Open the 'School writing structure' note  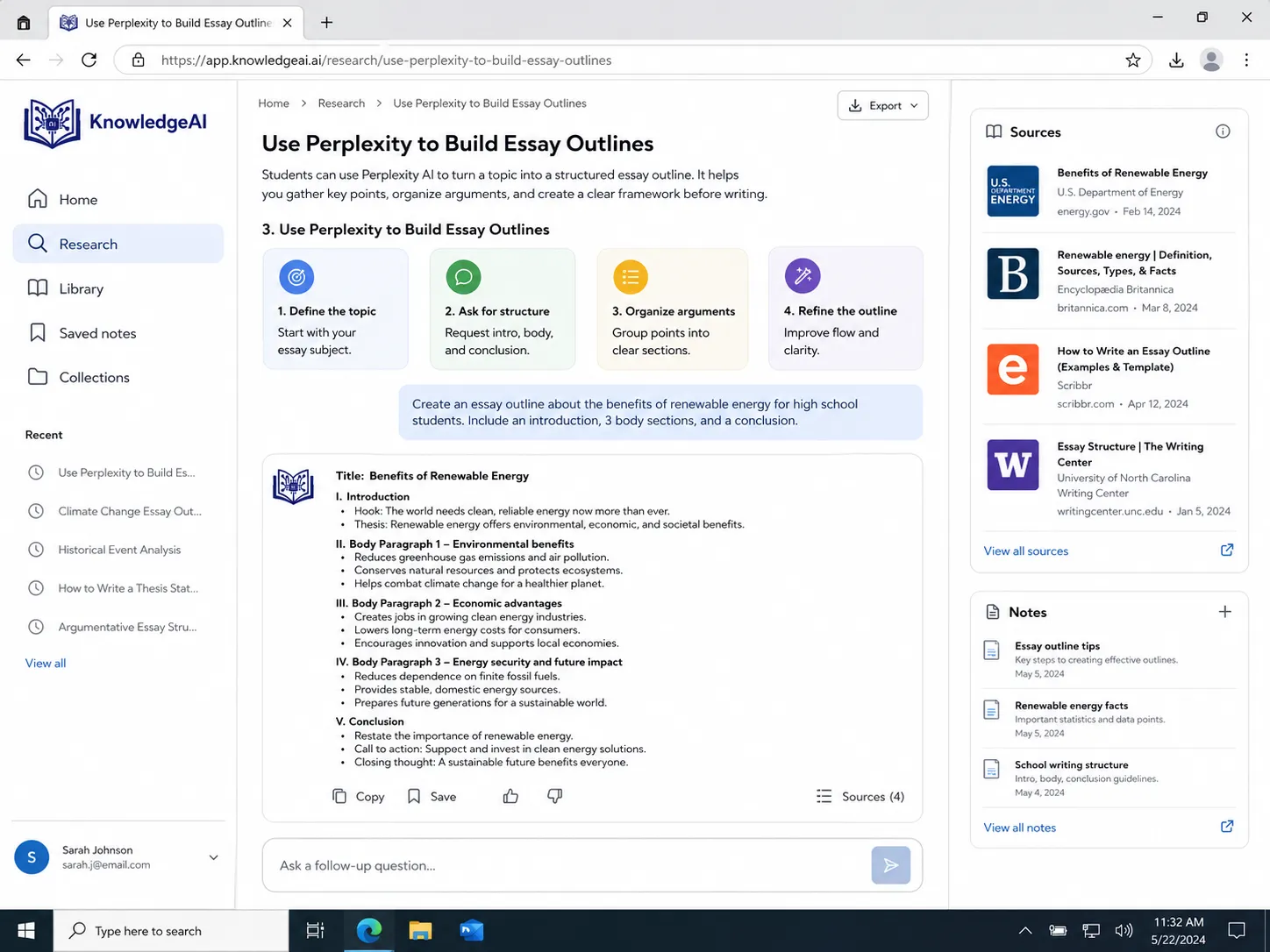coord(1109,778)
